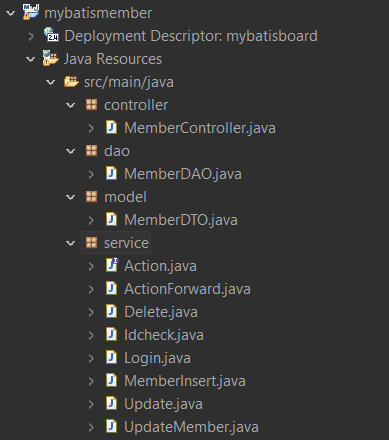Expand MemberDTO.java members
The image size is (389, 440).
point(91,220)
